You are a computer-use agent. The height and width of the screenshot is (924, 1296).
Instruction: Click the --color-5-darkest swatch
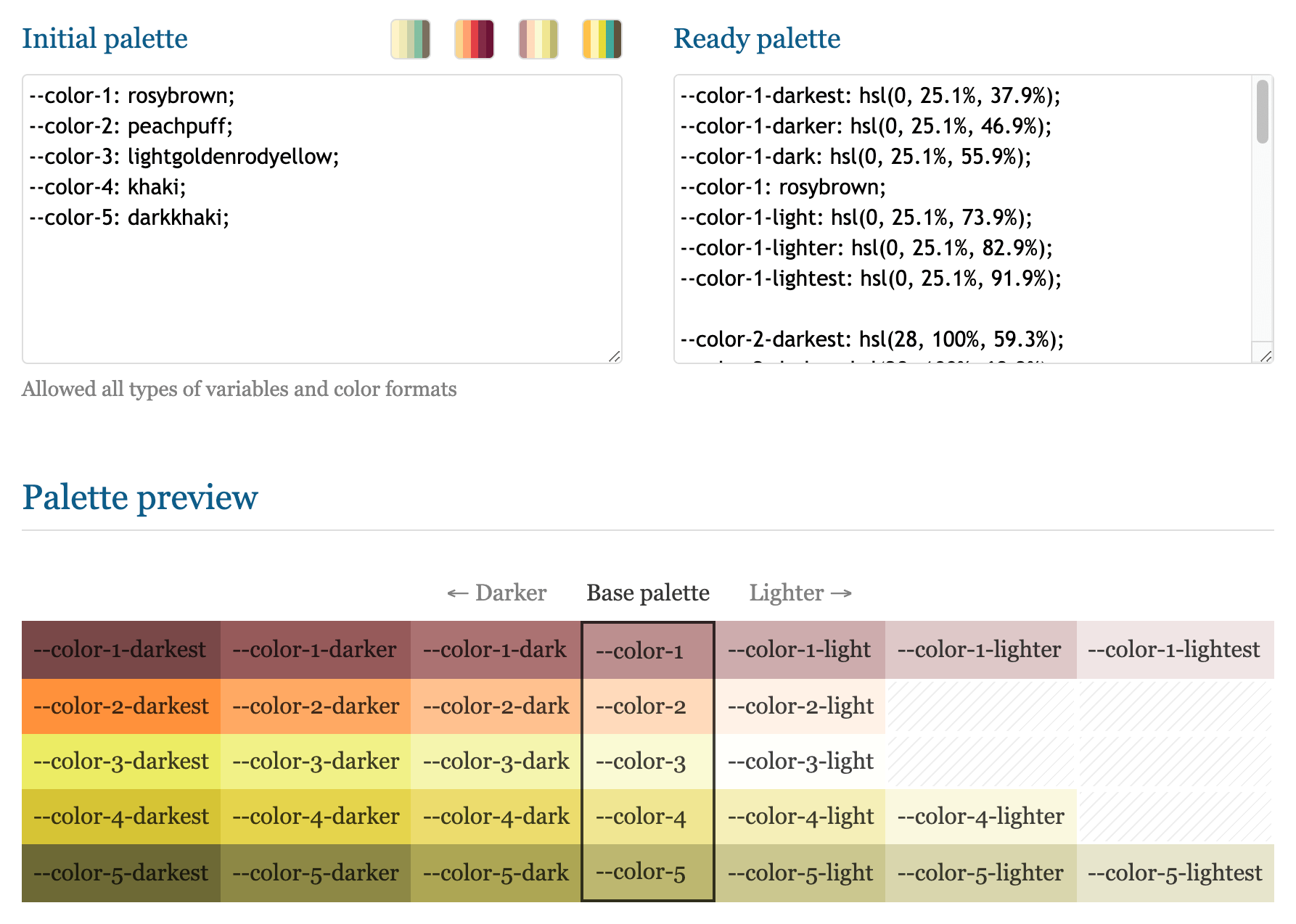(x=121, y=873)
